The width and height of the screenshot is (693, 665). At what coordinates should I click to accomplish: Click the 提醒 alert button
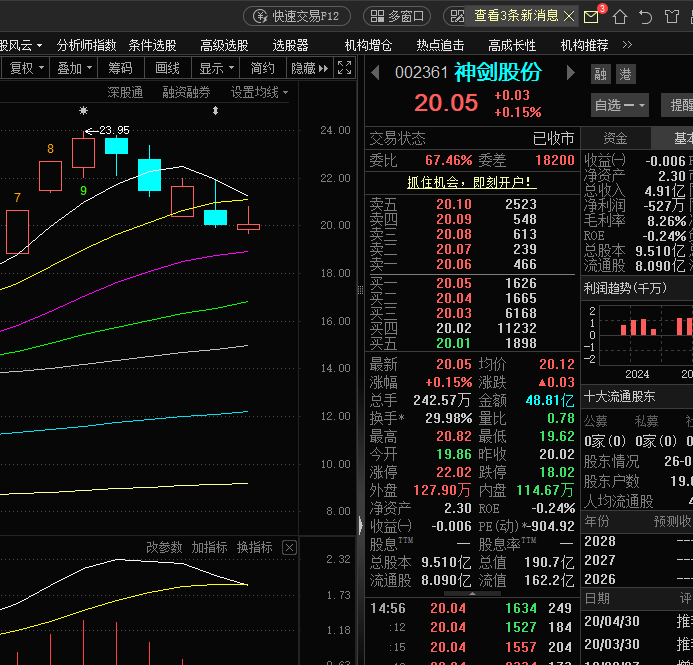pos(678,105)
